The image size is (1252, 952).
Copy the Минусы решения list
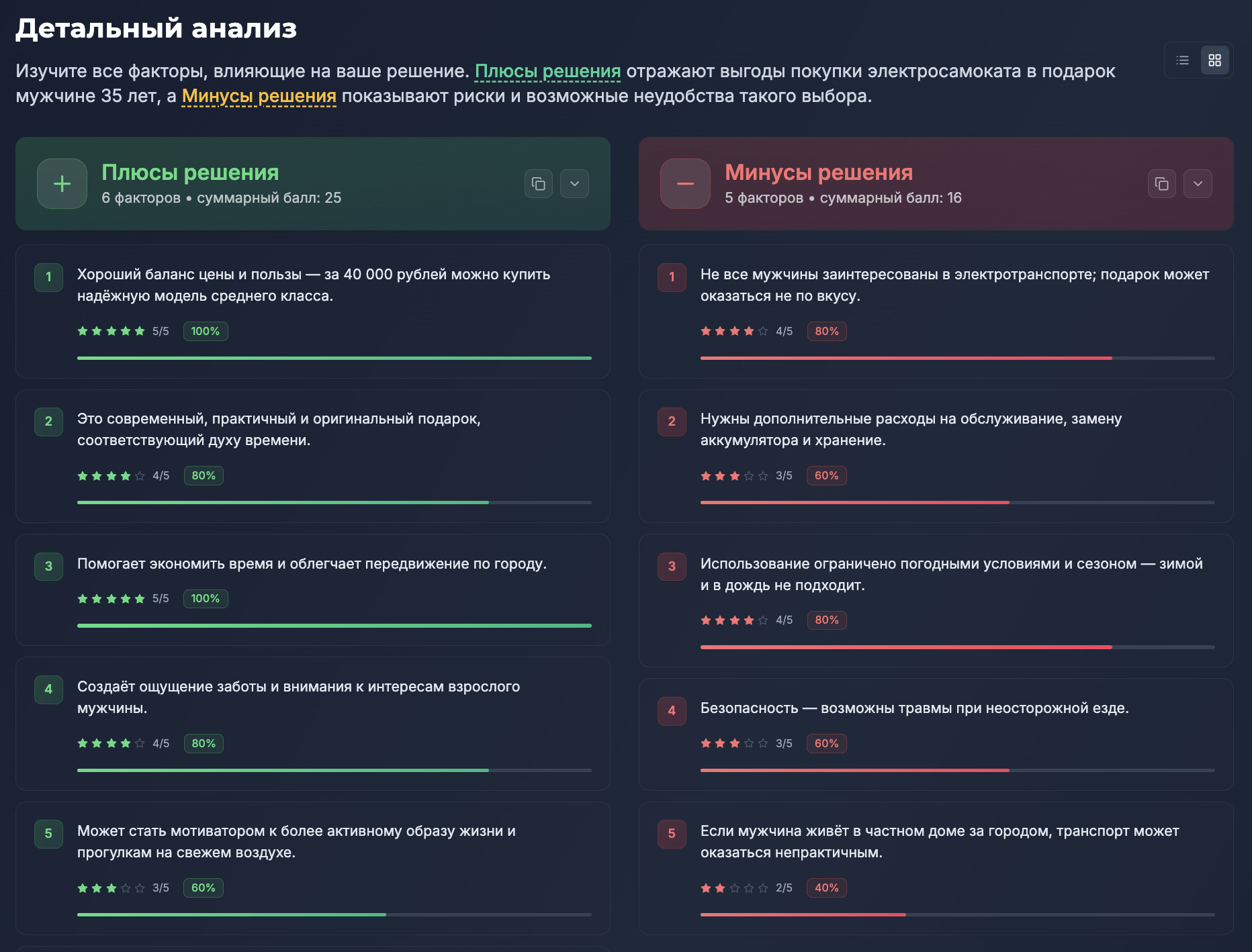1162,184
